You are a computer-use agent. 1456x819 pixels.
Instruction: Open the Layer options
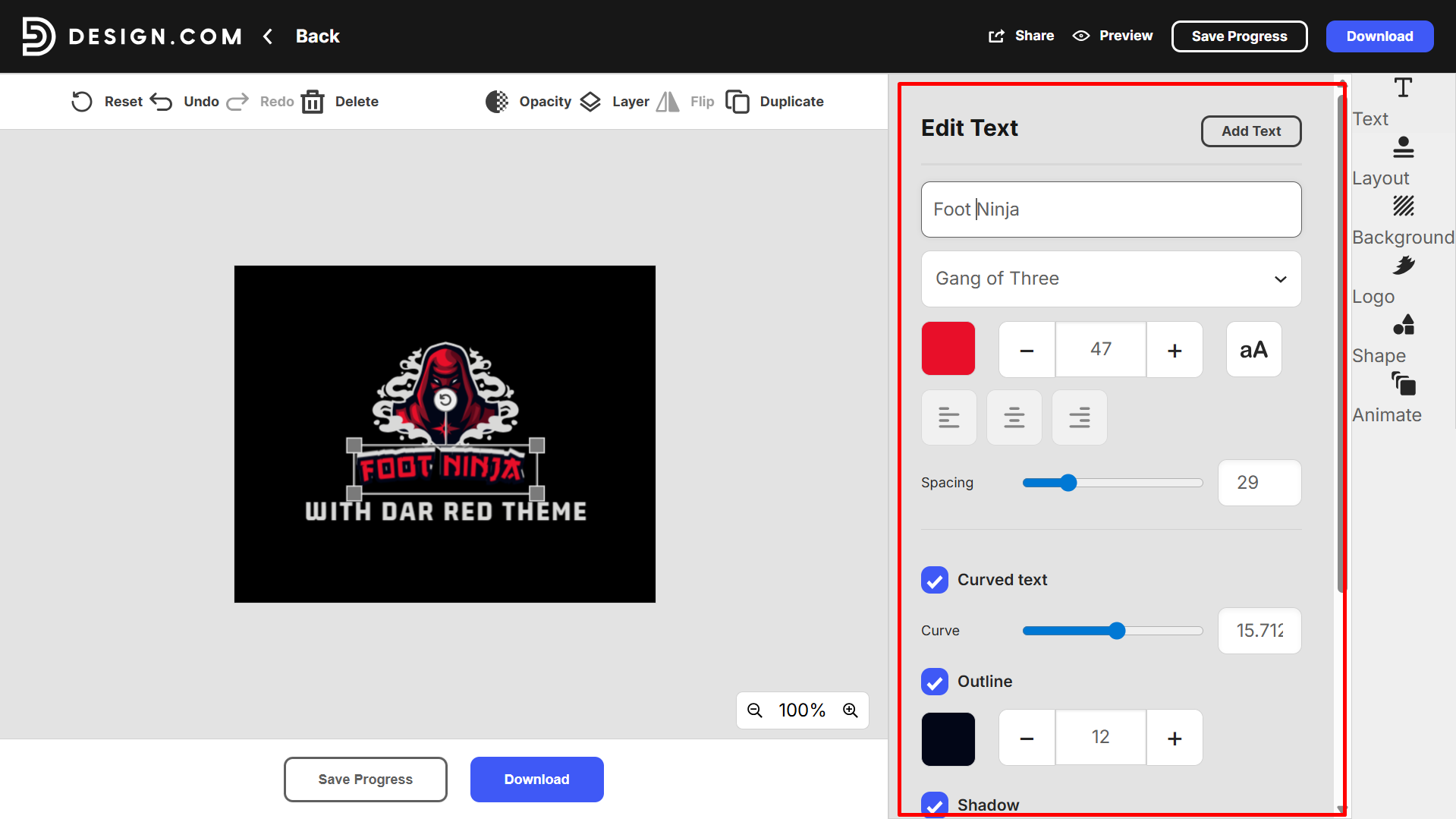pyautogui.click(x=615, y=101)
